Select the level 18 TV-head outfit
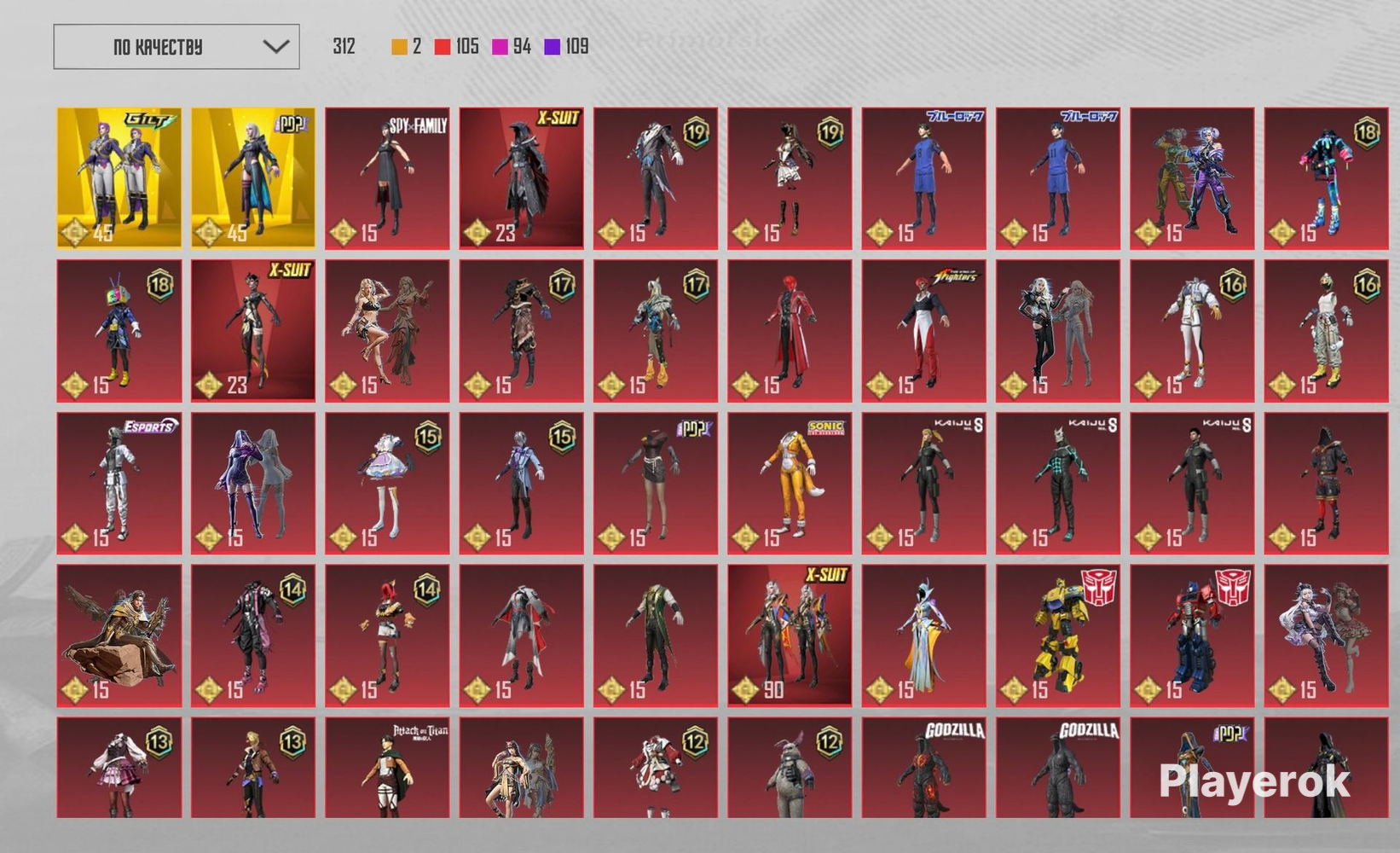Screen dimensions: 1400x853 tap(119, 331)
